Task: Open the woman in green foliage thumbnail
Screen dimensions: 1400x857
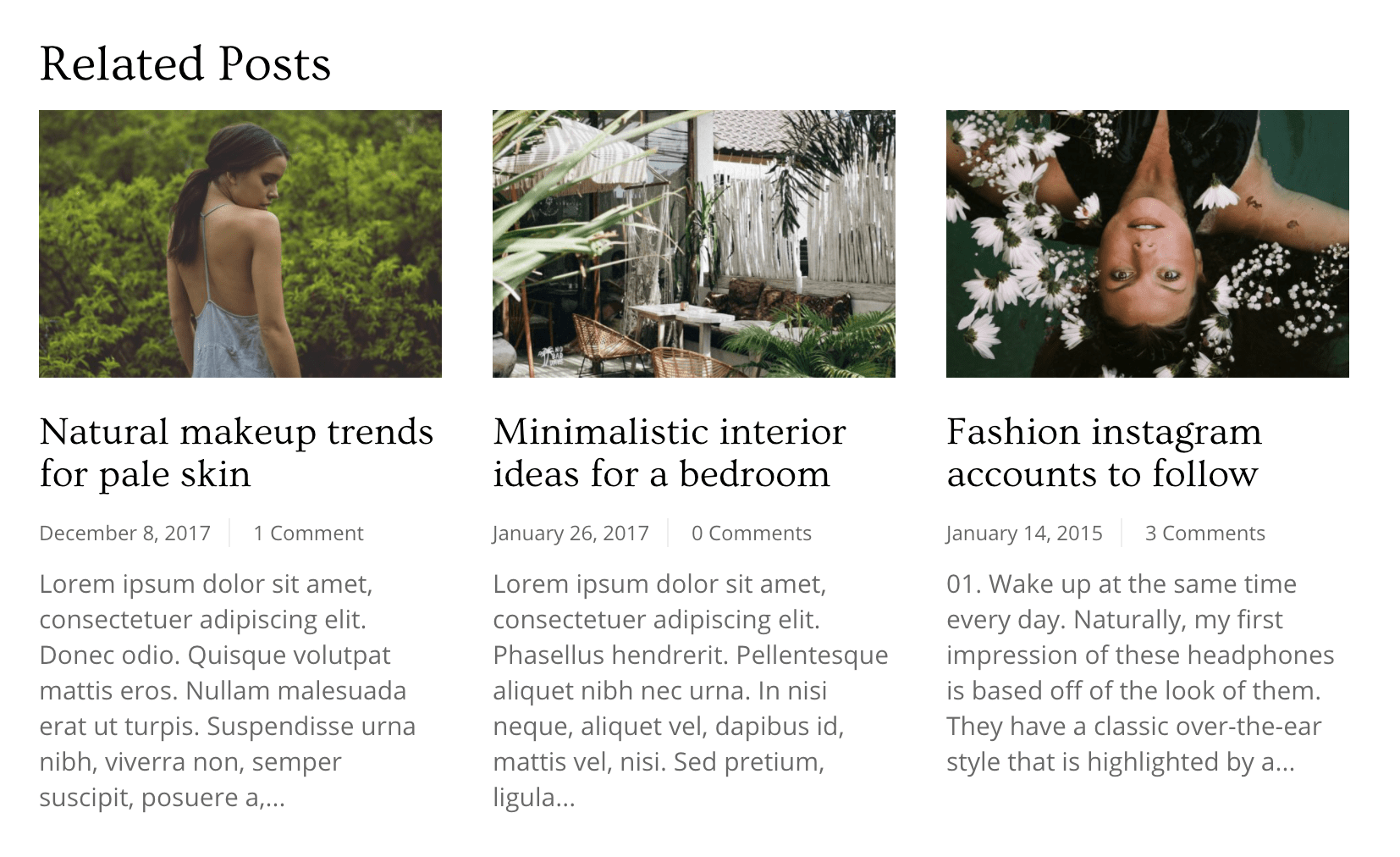Action: coord(240,244)
